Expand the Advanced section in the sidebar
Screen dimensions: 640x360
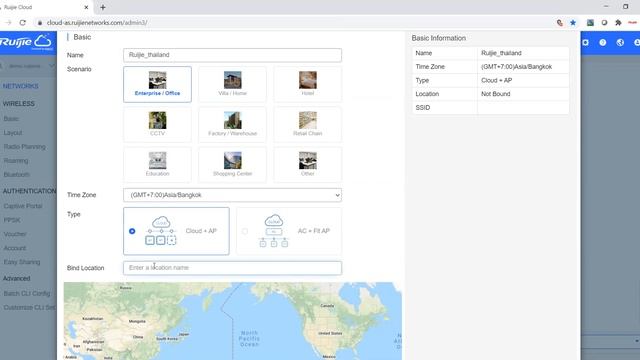(x=16, y=278)
